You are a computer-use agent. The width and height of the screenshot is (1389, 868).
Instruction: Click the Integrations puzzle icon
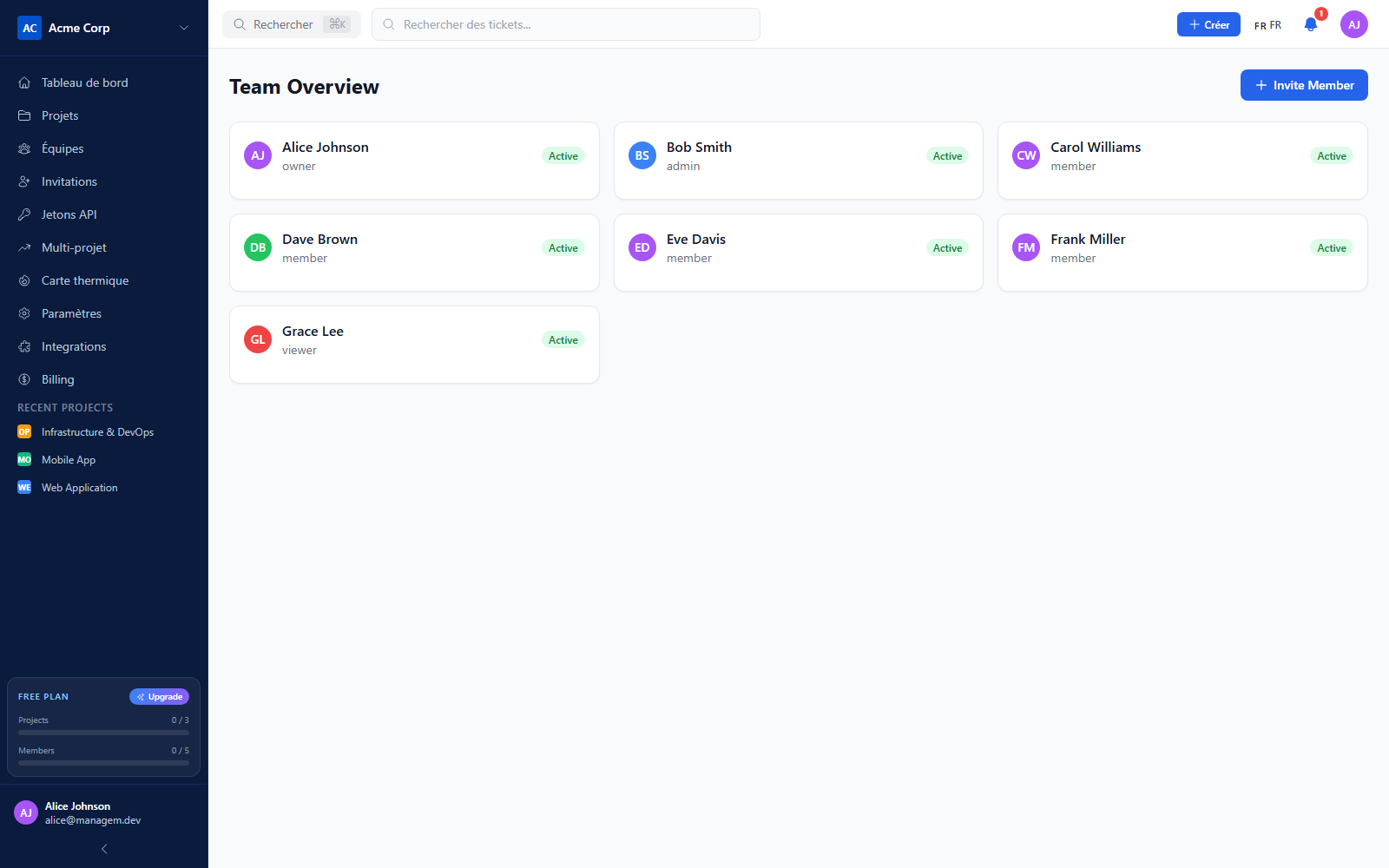(24, 346)
